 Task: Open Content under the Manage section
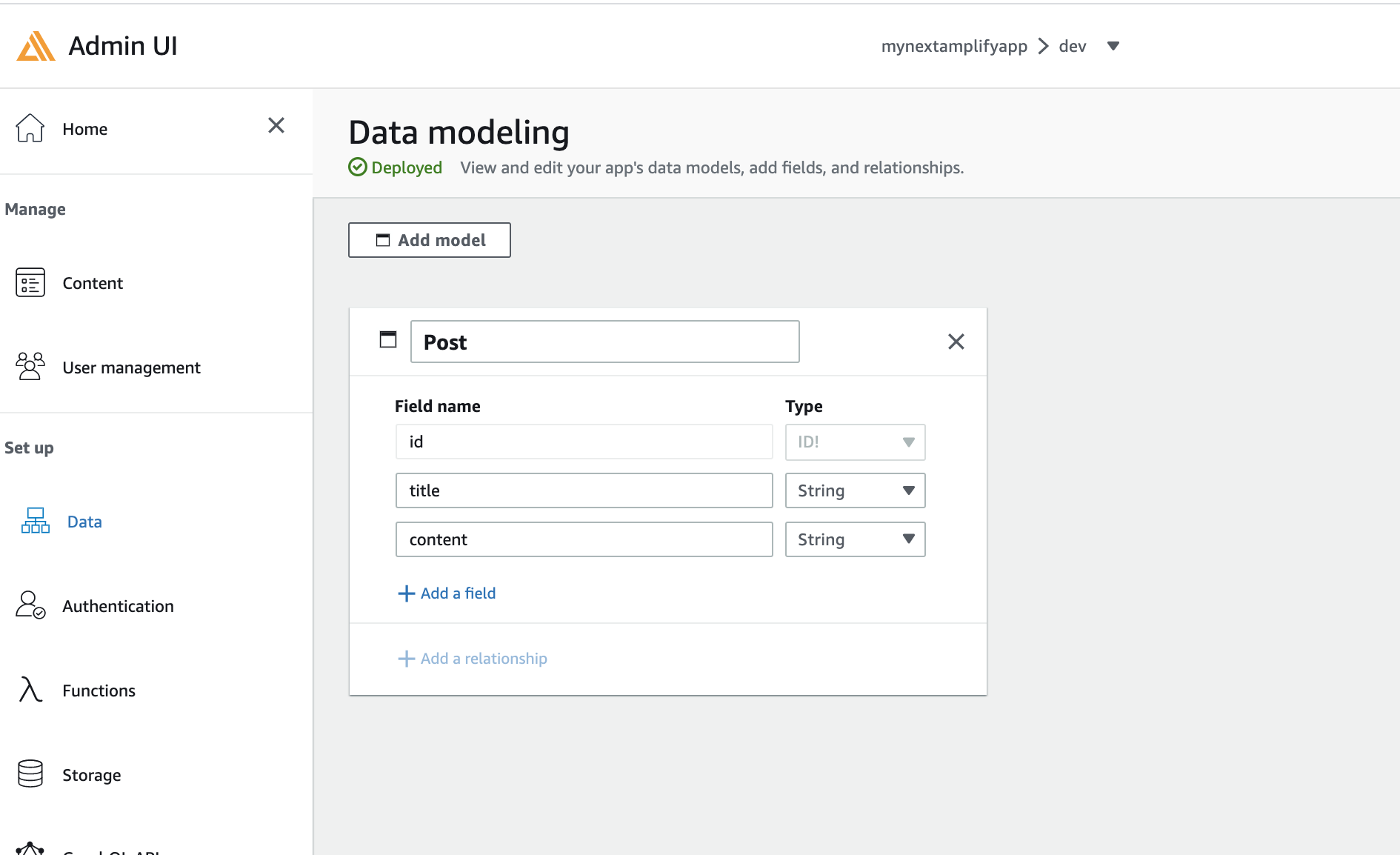[92, 282]
